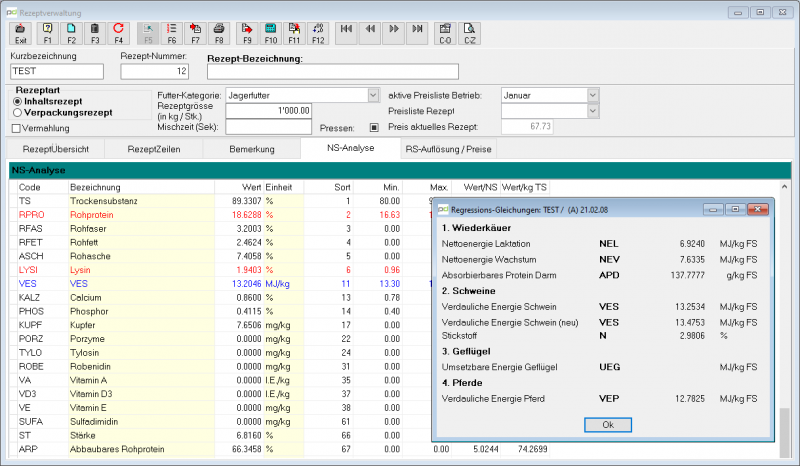Select the Inhaltsrezept radio button
This screenshot has height=466, width=800.
17,102
